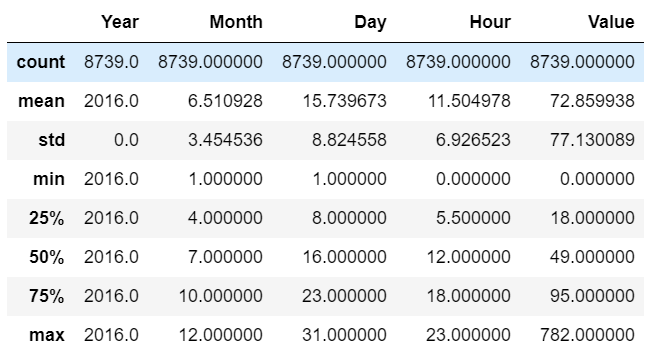Click the Day column header
Screen dimensions: 666x364
pyautogui.click(x=370, y=23)
